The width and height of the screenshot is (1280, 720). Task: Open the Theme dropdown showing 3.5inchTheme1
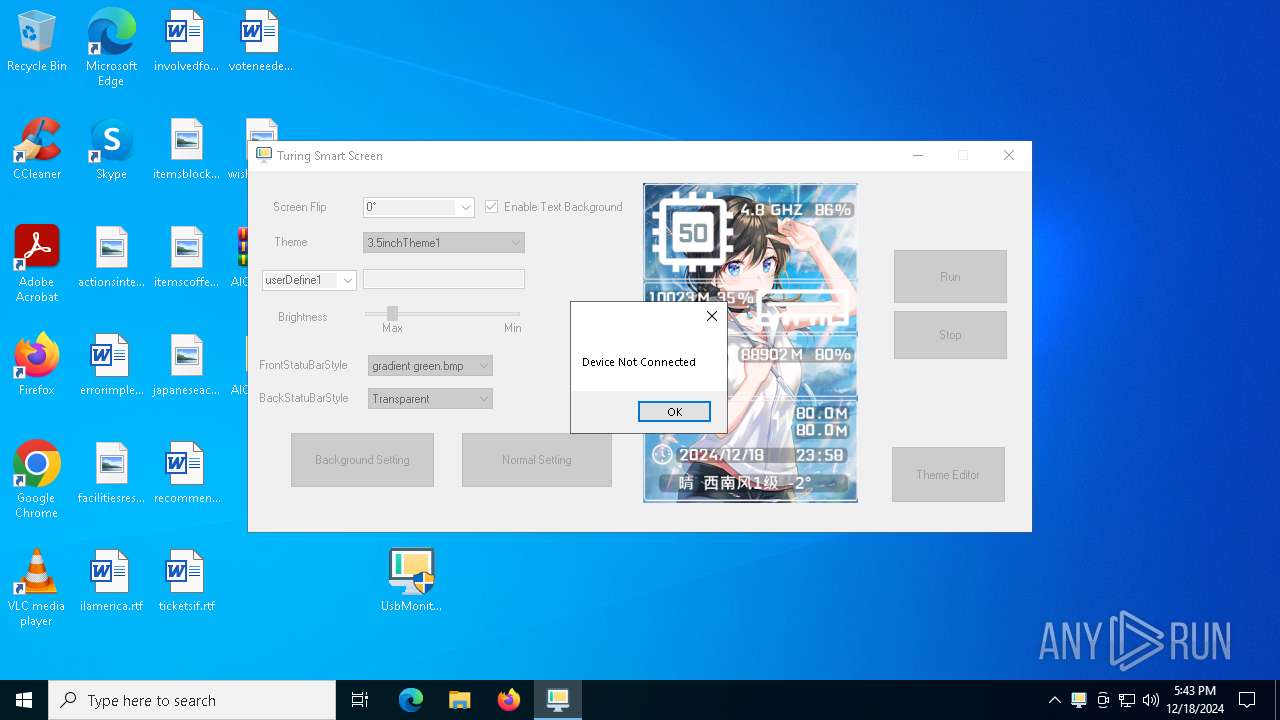coord(443,243)
